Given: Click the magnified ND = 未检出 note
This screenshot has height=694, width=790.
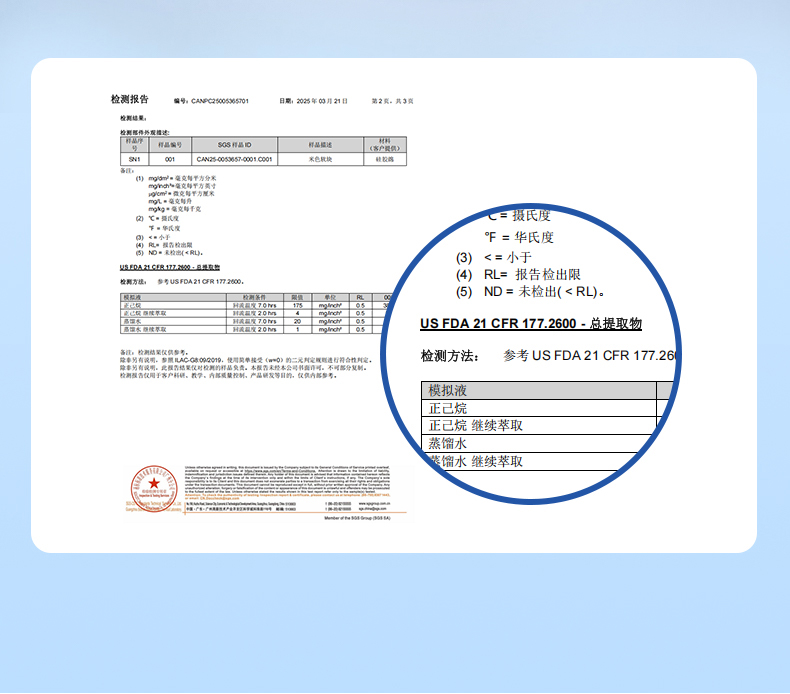Looking at the screenshot, I should (545, 292).
